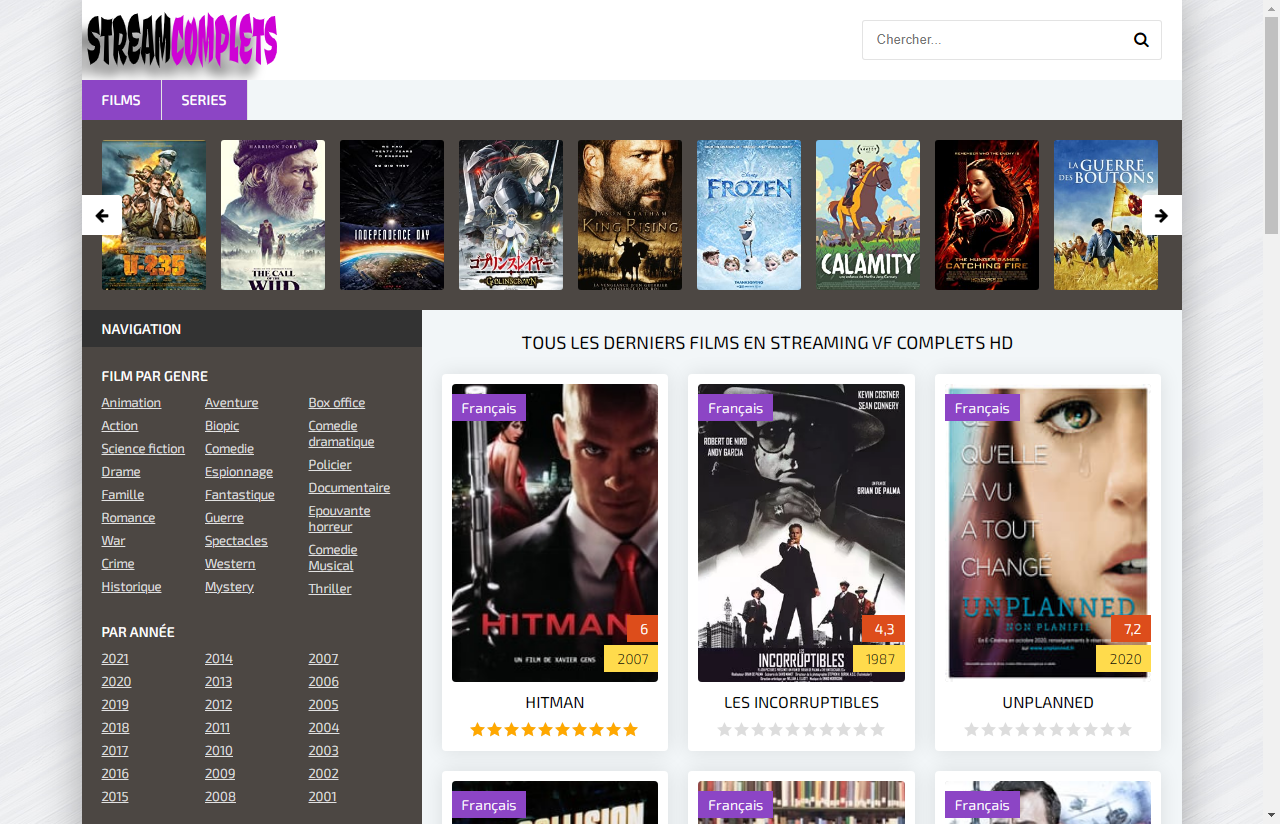Click the search magnifier icon

(x=1141, y=40)
